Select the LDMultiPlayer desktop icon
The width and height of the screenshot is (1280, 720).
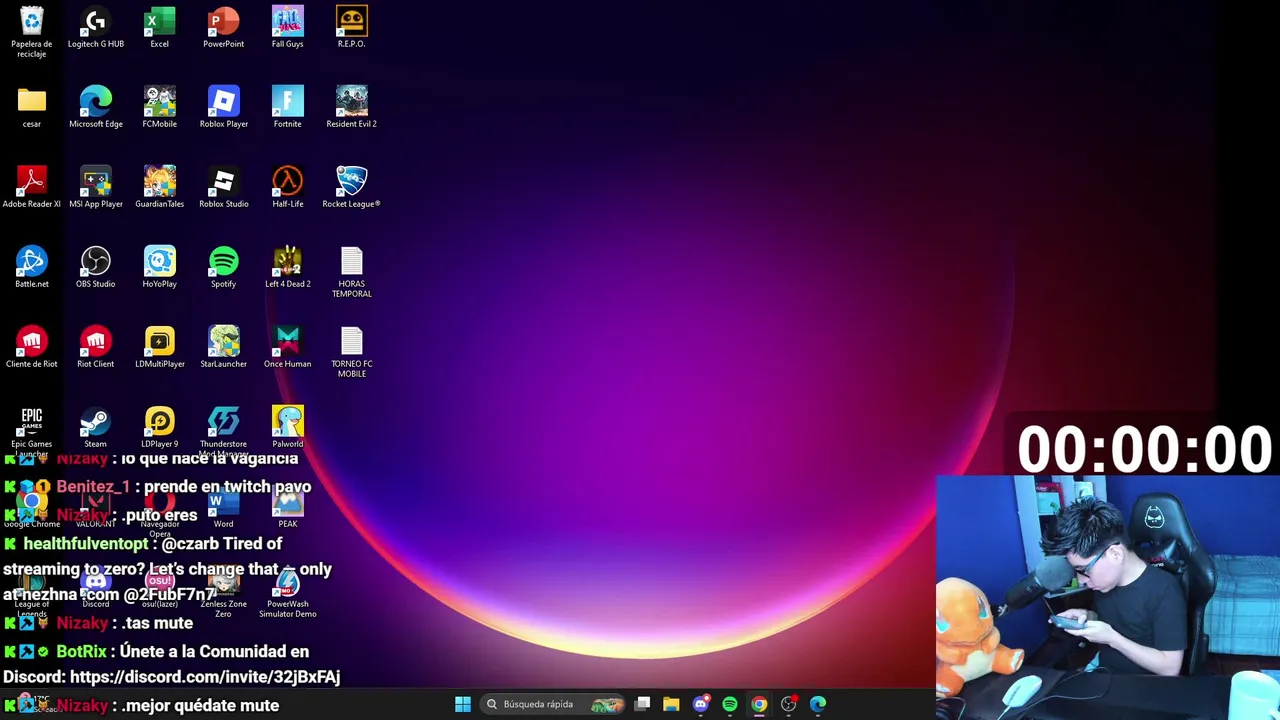coord(160,348)
